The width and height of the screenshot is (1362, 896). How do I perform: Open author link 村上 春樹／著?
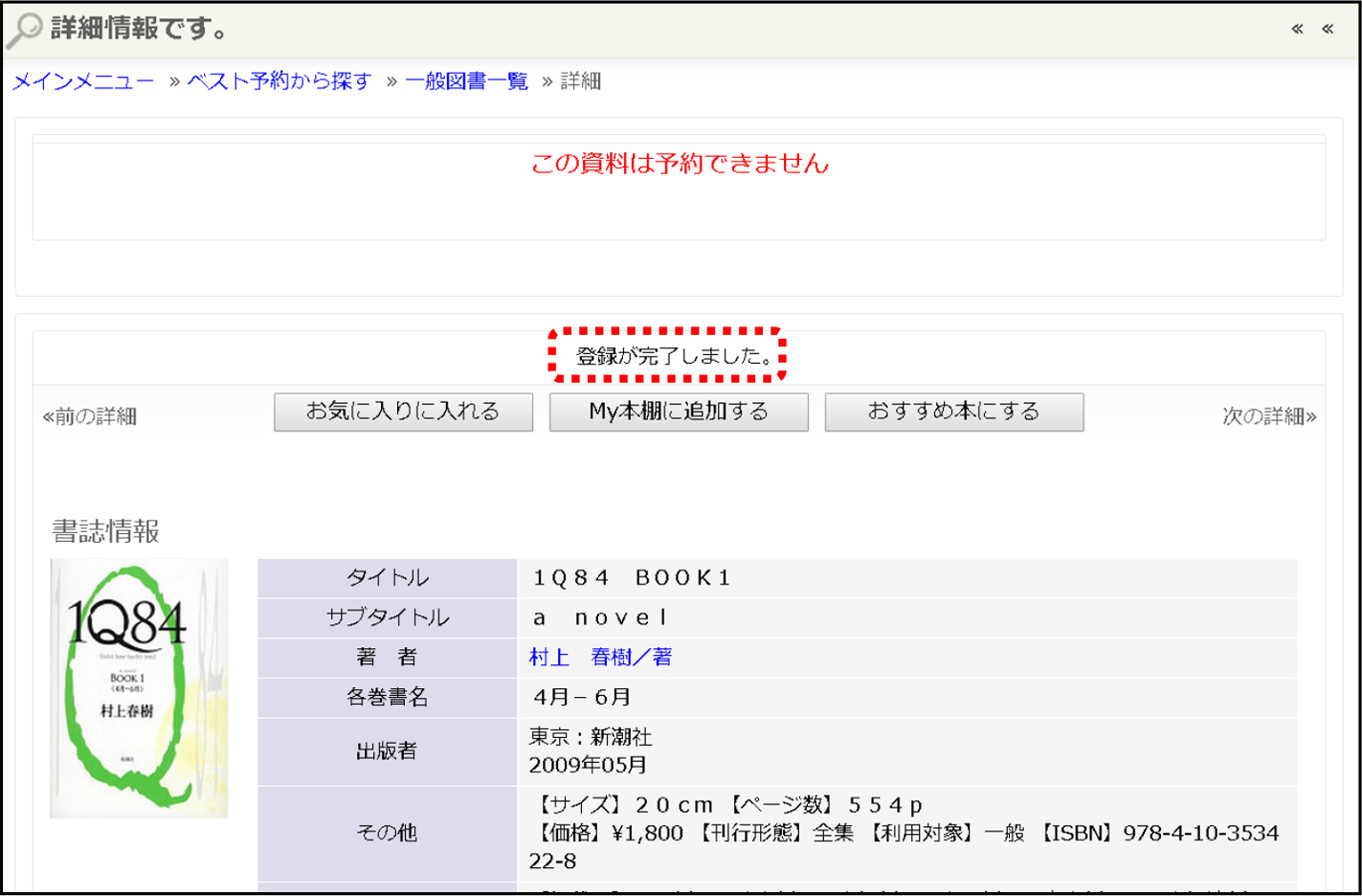[600, 657]
